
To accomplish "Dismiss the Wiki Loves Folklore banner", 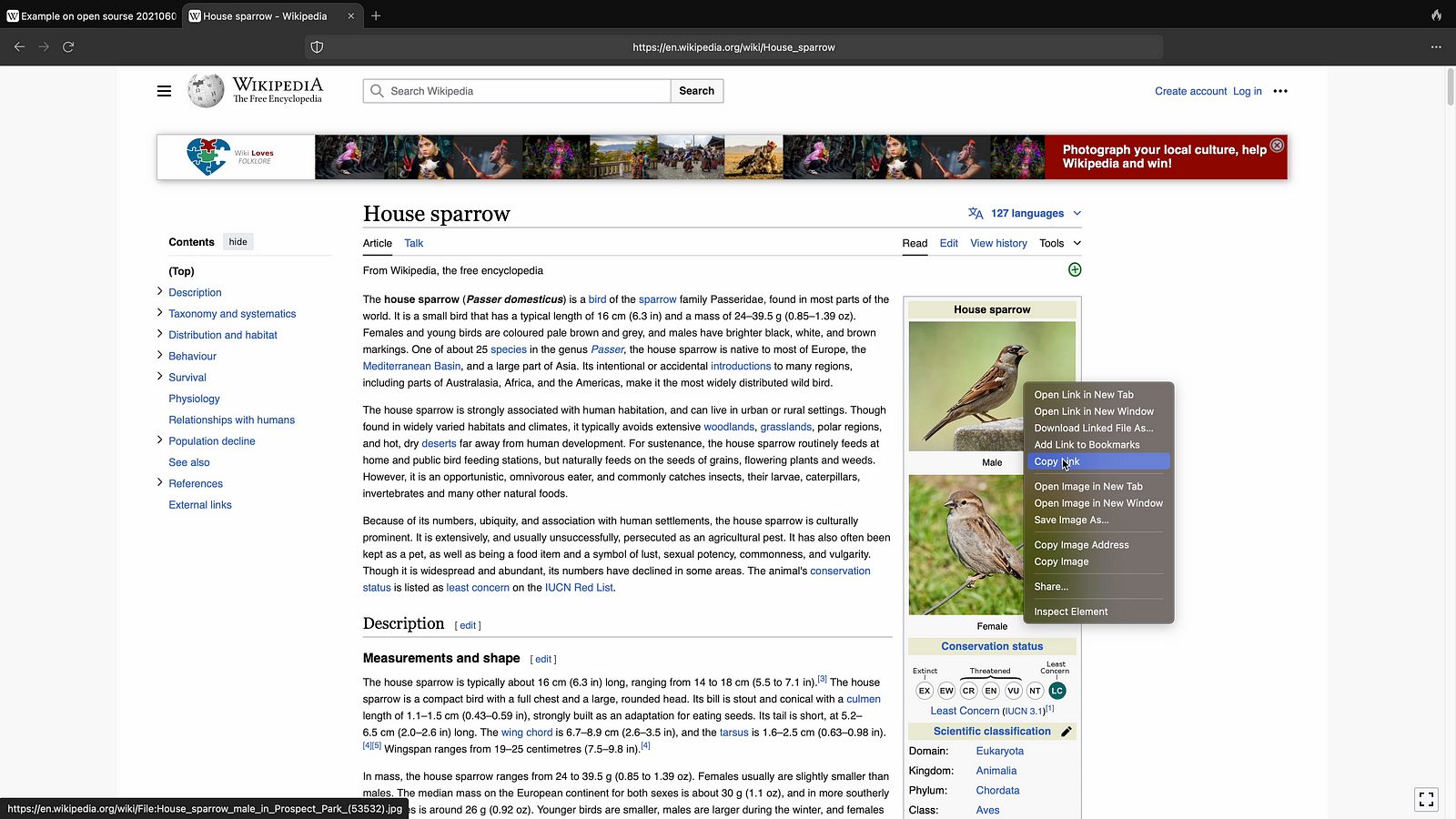I will (1277, 146).
